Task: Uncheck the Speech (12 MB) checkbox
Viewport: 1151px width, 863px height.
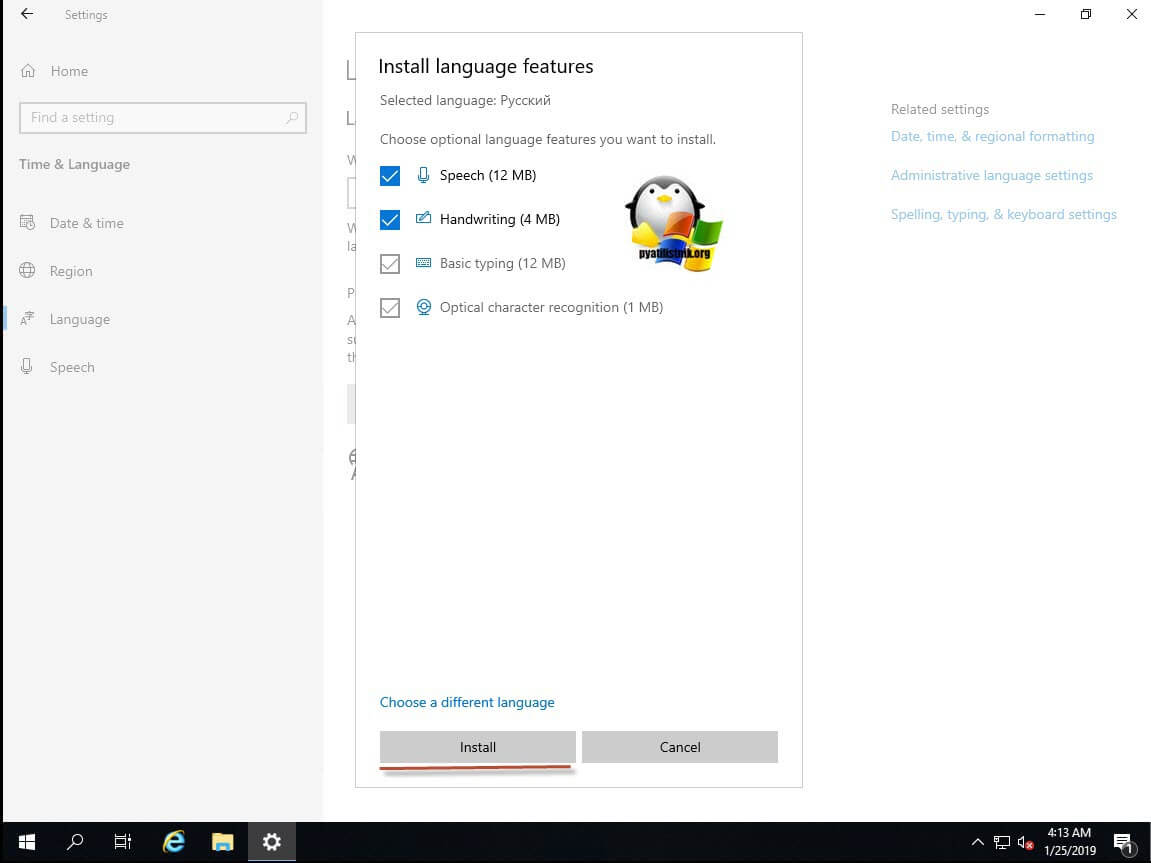Action: [390, 176]
